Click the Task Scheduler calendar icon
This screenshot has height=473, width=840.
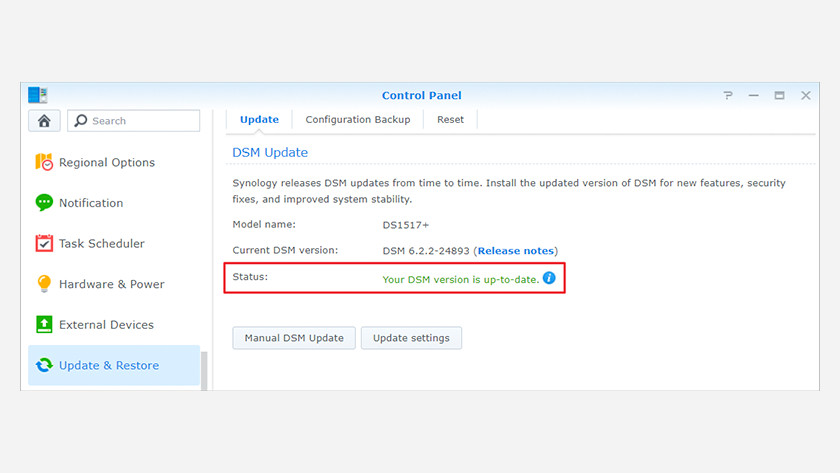44,243
